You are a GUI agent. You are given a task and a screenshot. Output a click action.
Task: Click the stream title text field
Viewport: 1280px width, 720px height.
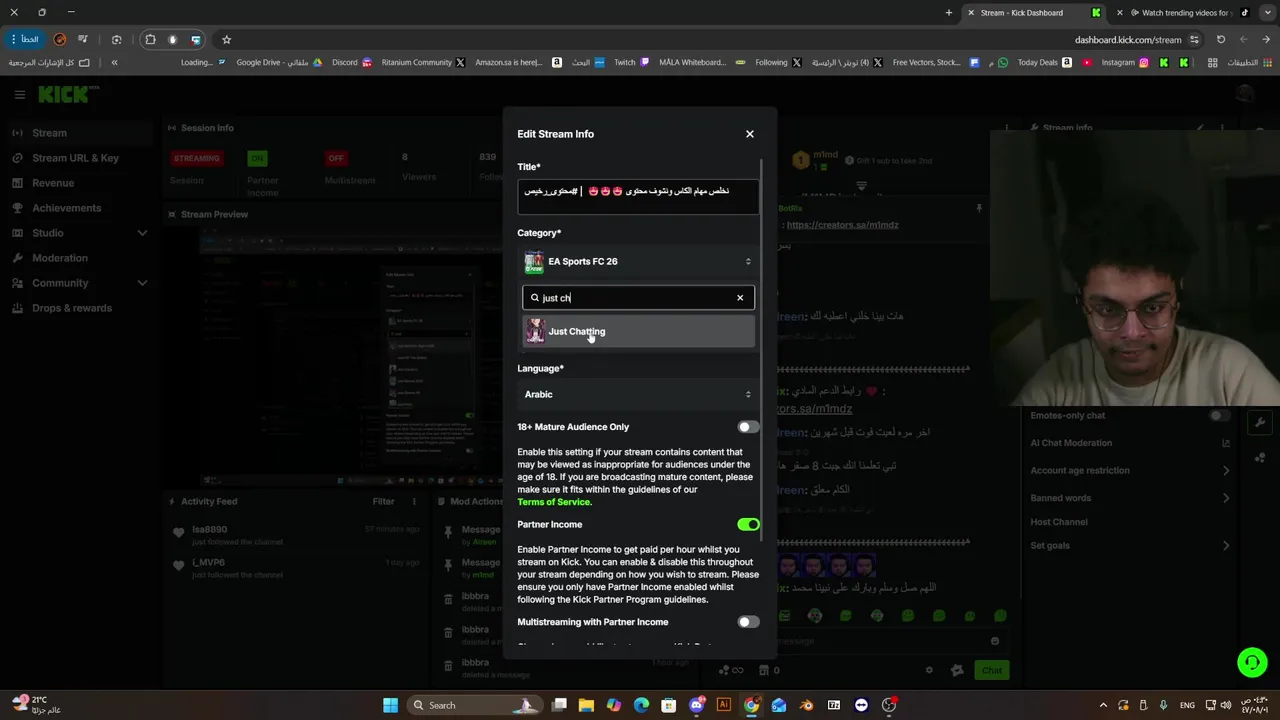pyautogui.click(x=638, y=196)
